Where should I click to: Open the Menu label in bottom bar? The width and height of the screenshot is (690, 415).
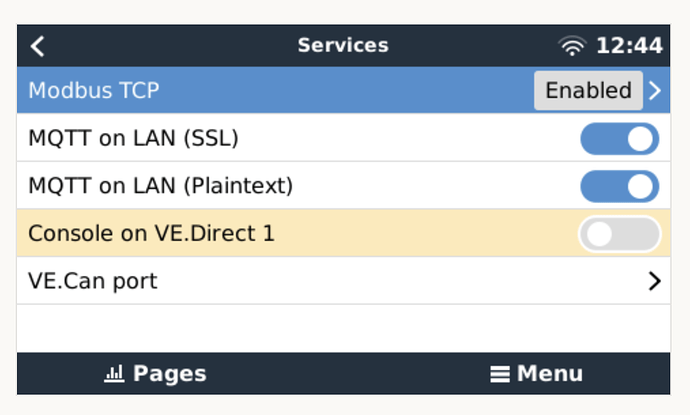click(549, 374)
